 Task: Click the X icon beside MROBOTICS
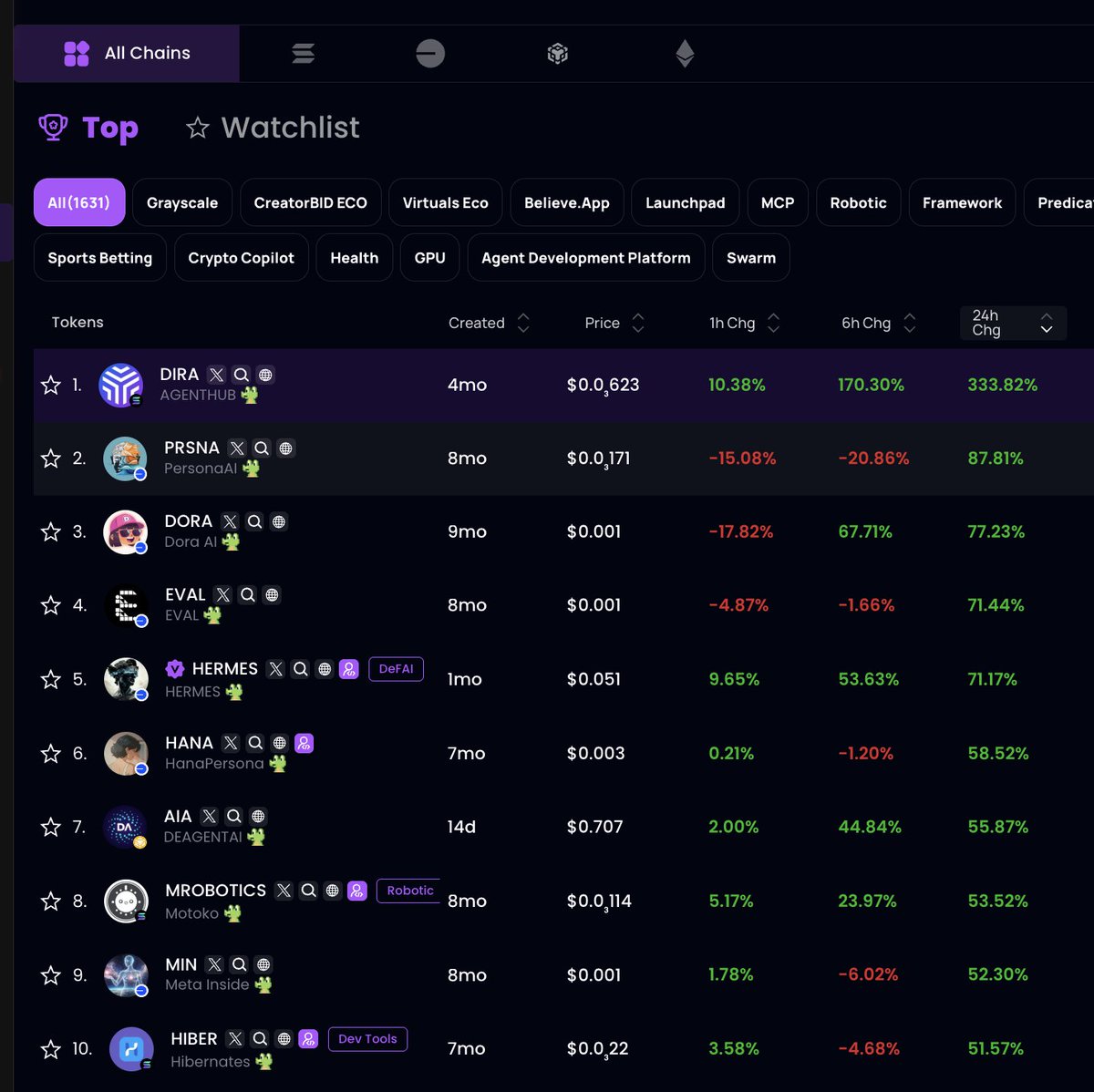tap(284, 891)
